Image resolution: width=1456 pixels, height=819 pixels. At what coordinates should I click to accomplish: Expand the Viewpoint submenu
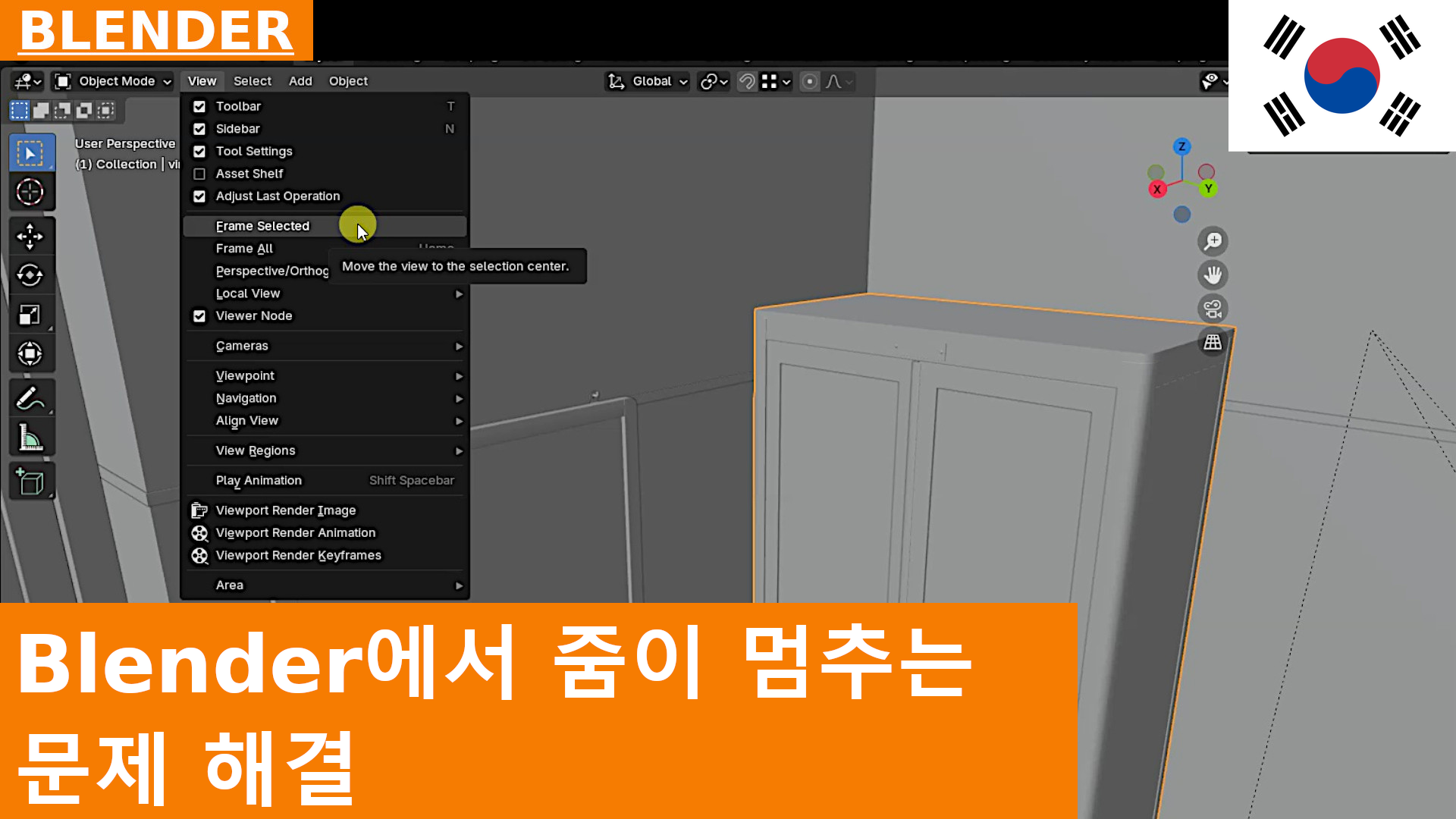[x=325, y=376]
